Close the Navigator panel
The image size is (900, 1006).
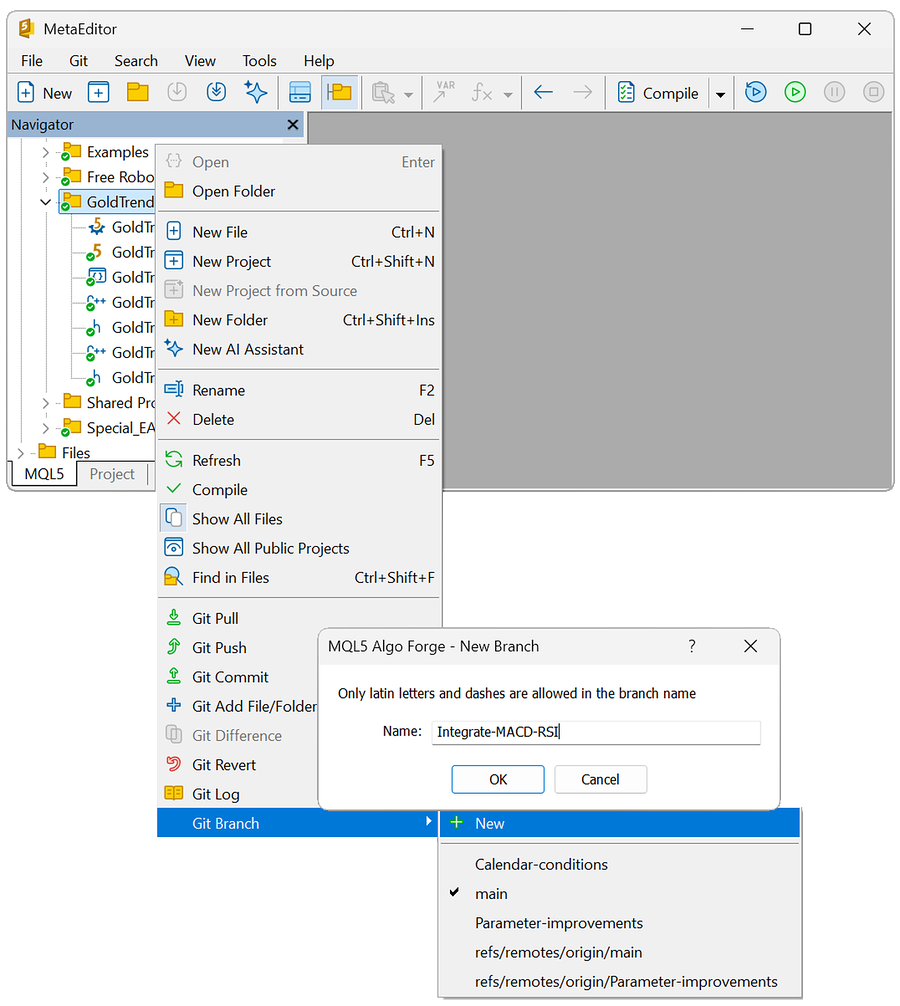pyautogui.click(x=293, y=124)
